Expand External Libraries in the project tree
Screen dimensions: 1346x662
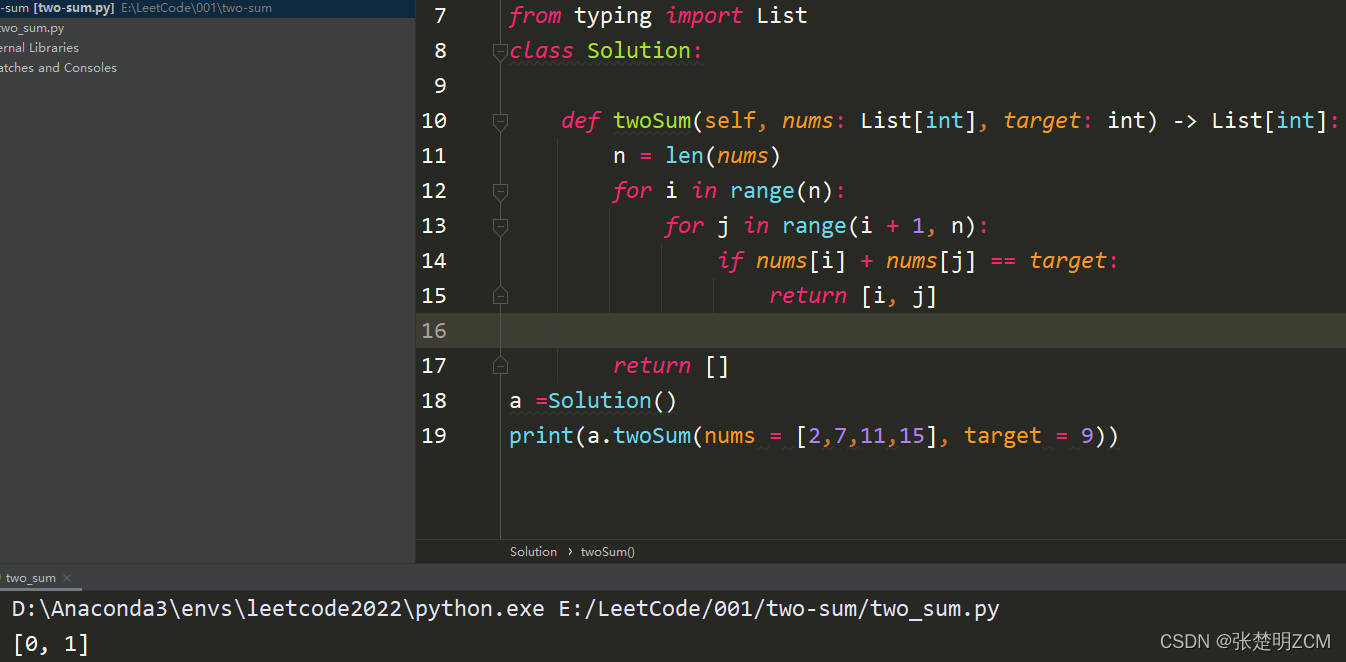tap(40, 47)
